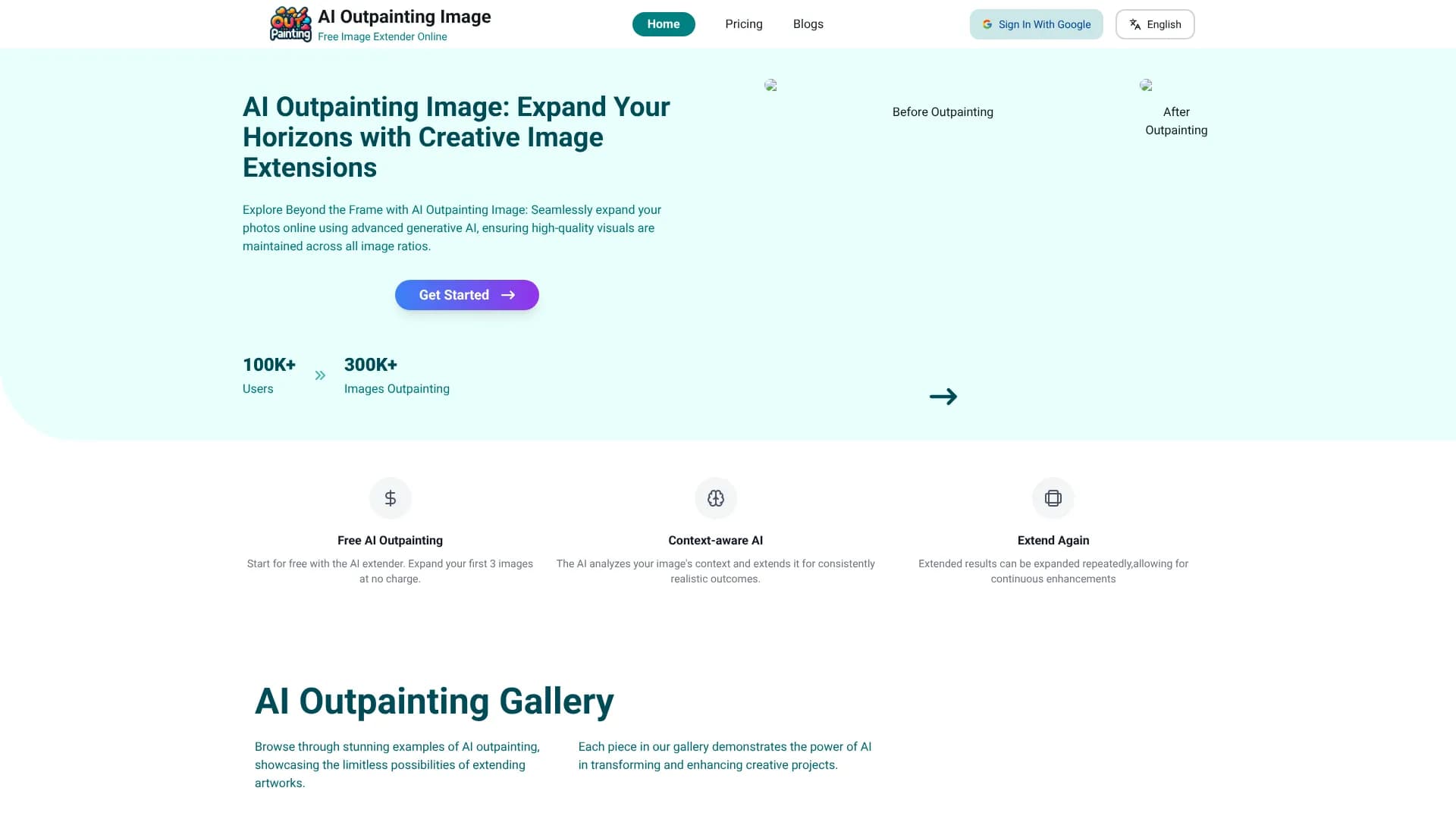1456x819 pixels.
Task: Sign In With Google
Action: [x=1036, y=24]
